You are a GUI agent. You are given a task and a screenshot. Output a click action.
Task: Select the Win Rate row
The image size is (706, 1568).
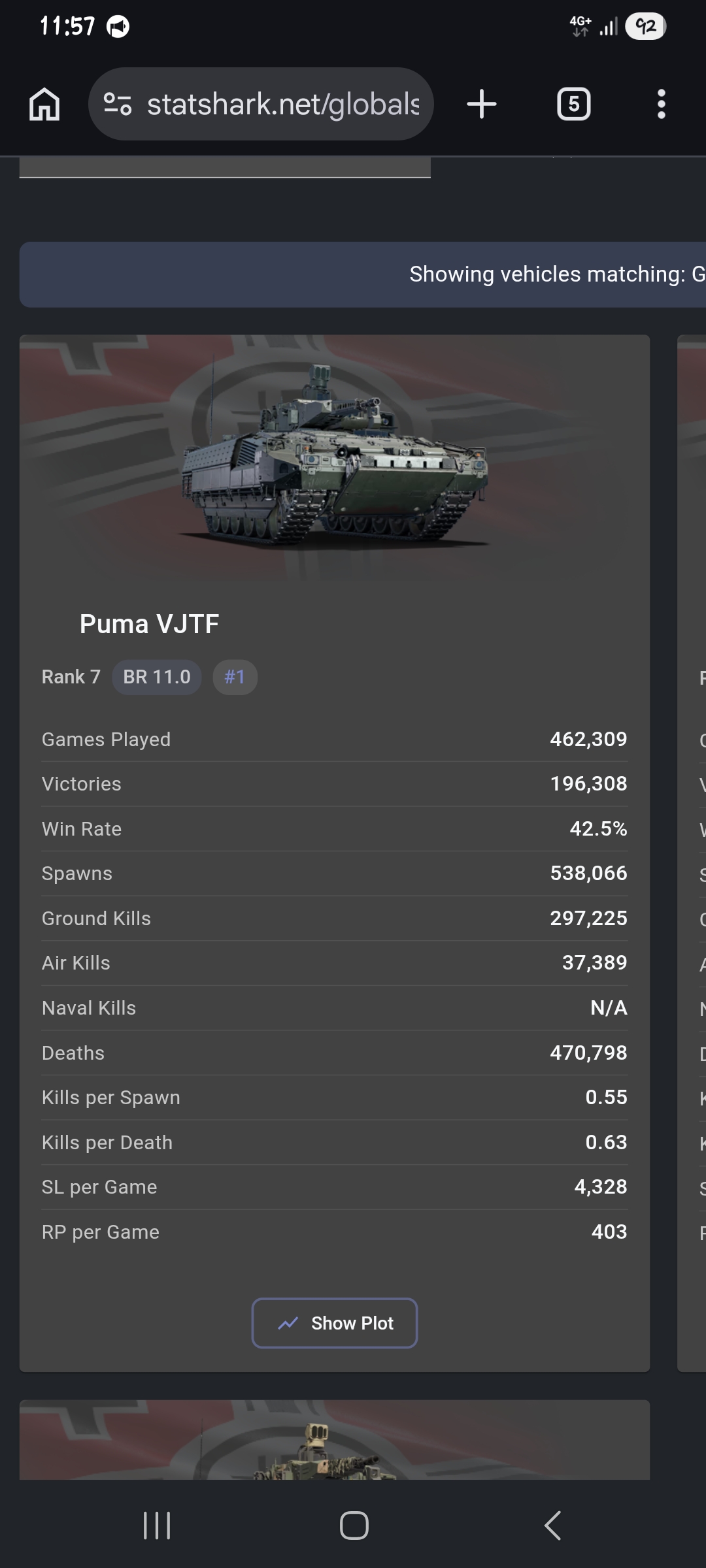pyautogui.click(x=335, y=828)
